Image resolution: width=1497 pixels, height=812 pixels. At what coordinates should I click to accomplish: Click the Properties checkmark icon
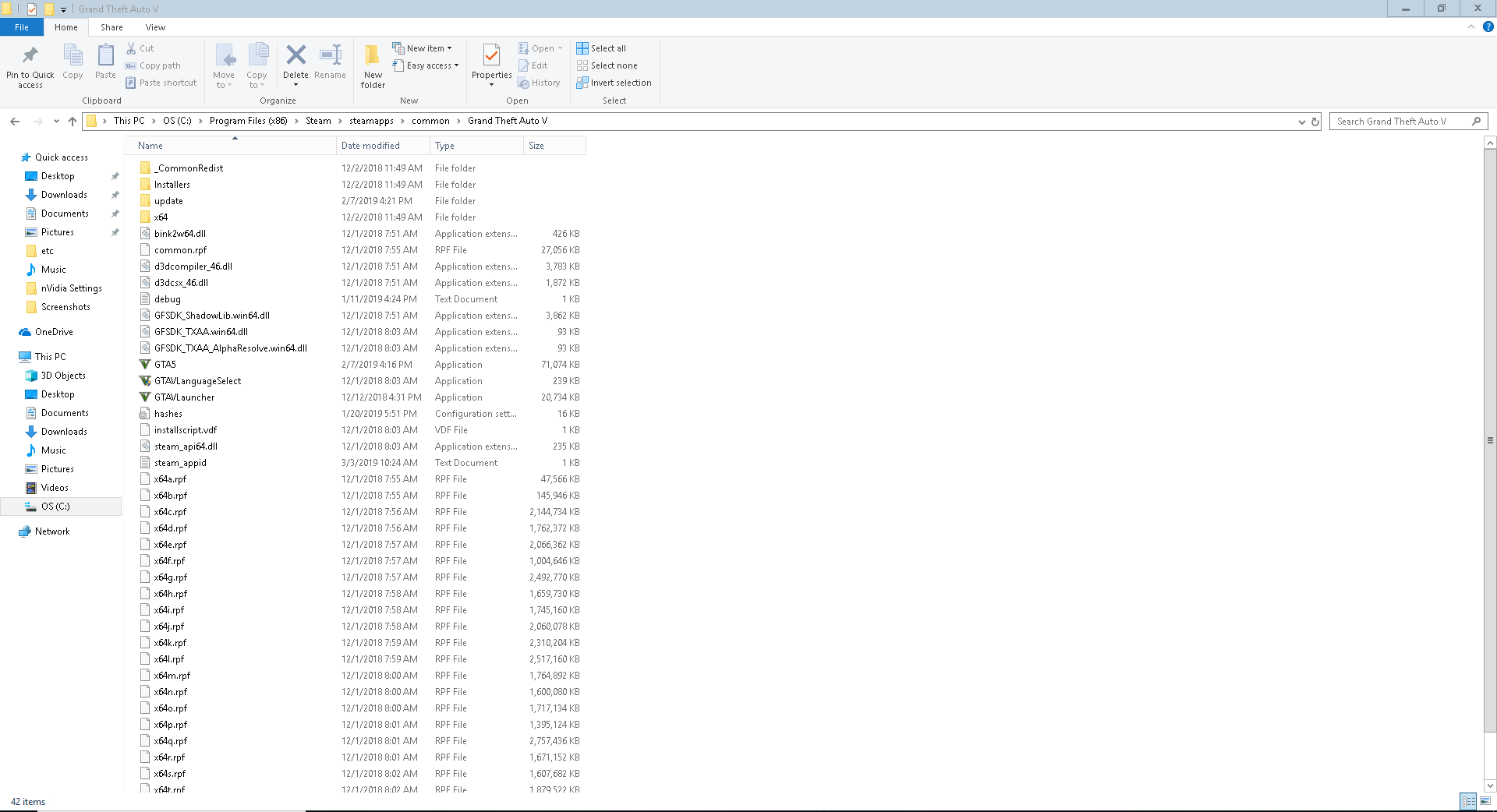coord(491,55)
